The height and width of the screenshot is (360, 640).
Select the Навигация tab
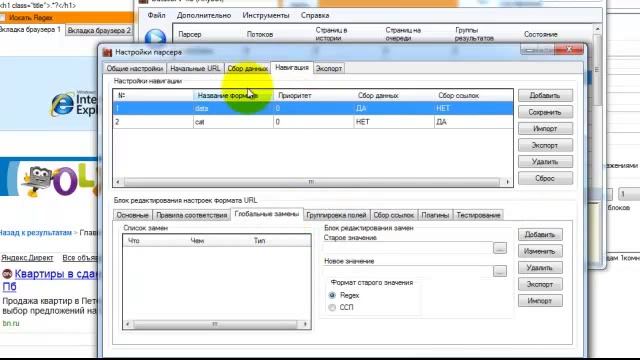(292, 67)
